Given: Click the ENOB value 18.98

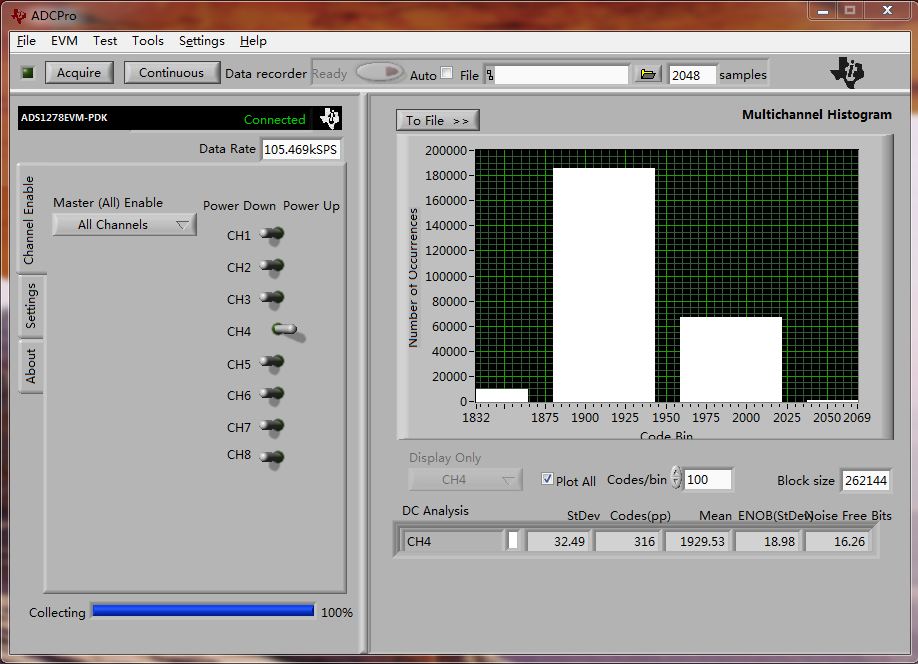Looking at the screenshot, I should tap(769, 541).
